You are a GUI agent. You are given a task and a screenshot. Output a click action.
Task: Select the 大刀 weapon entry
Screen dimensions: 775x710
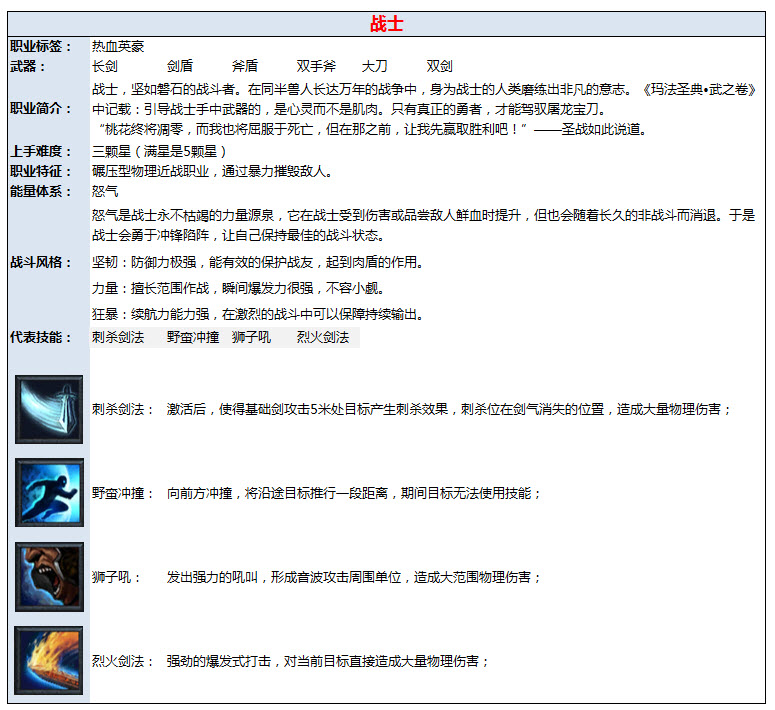[375, 66]
